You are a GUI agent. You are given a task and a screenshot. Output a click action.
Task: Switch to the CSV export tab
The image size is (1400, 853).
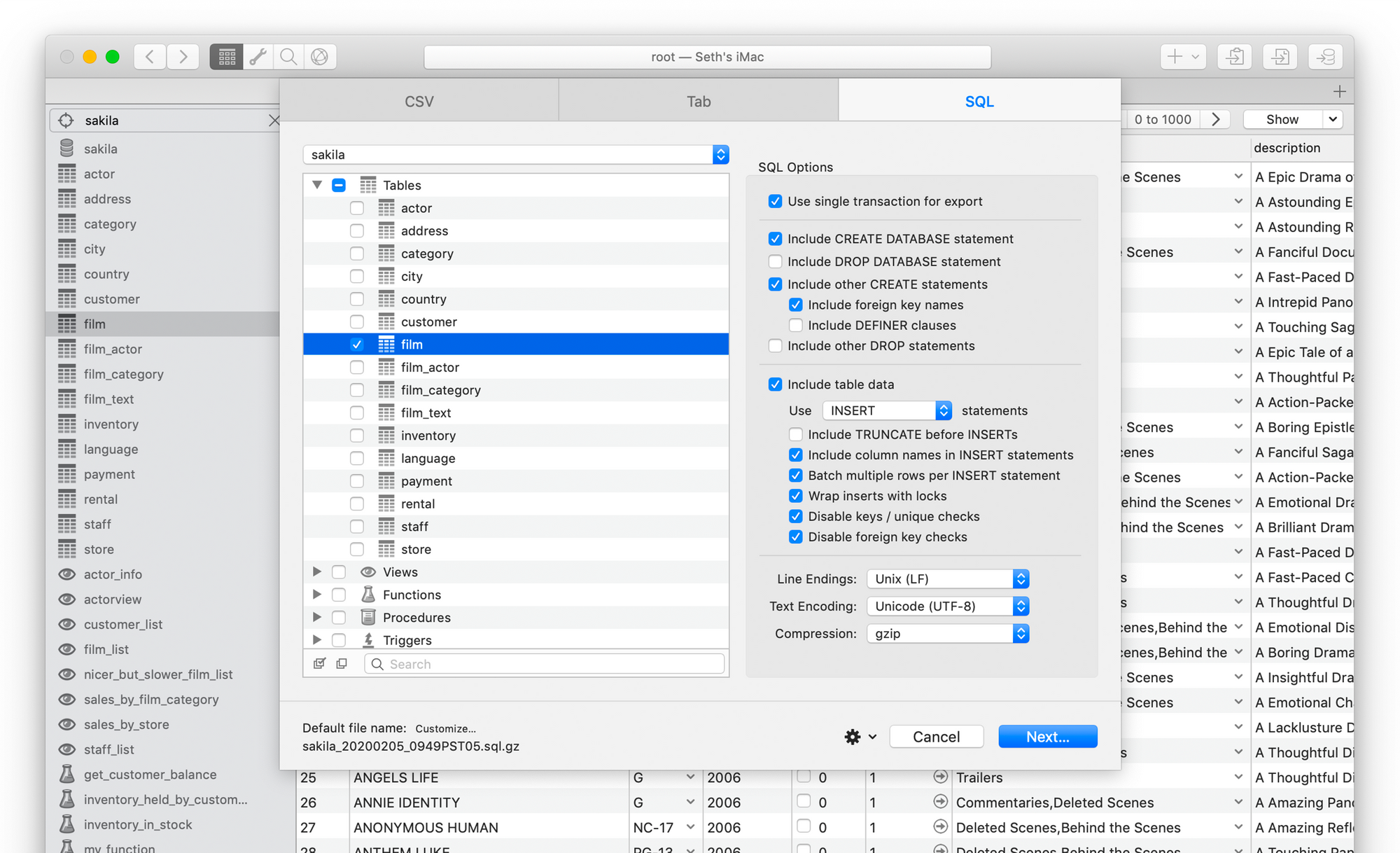tap(419, 100)
